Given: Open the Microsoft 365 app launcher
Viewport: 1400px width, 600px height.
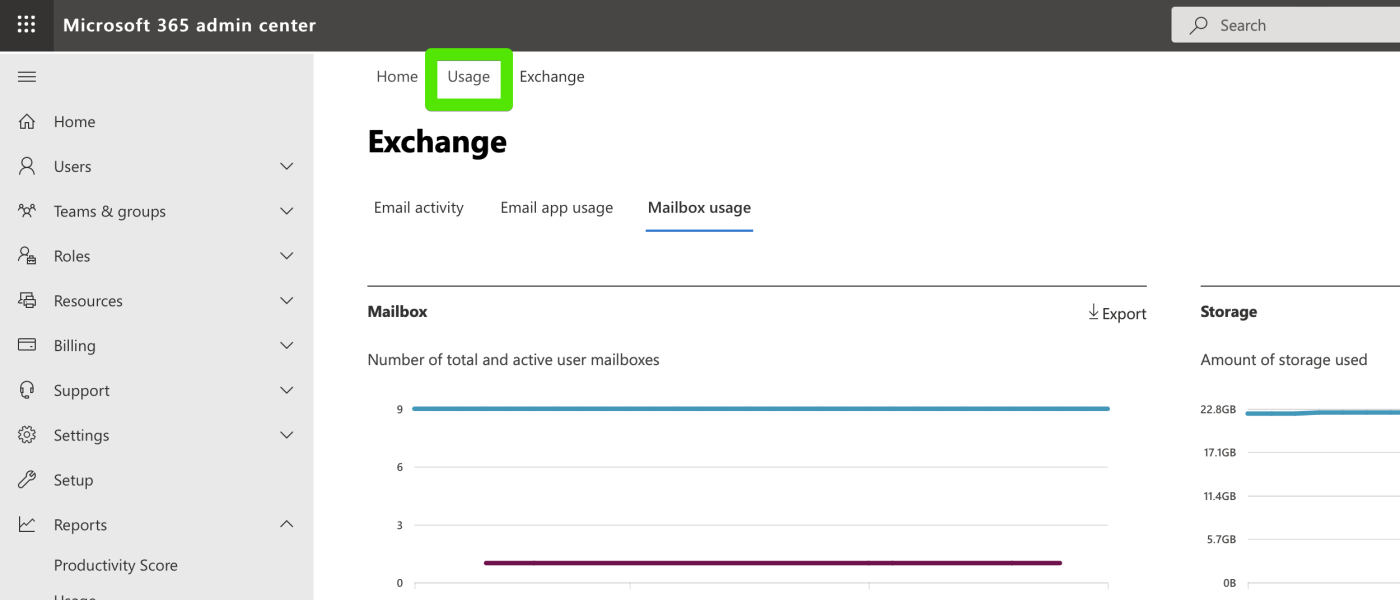Looking at the screenshot, I should click(25, 24).
